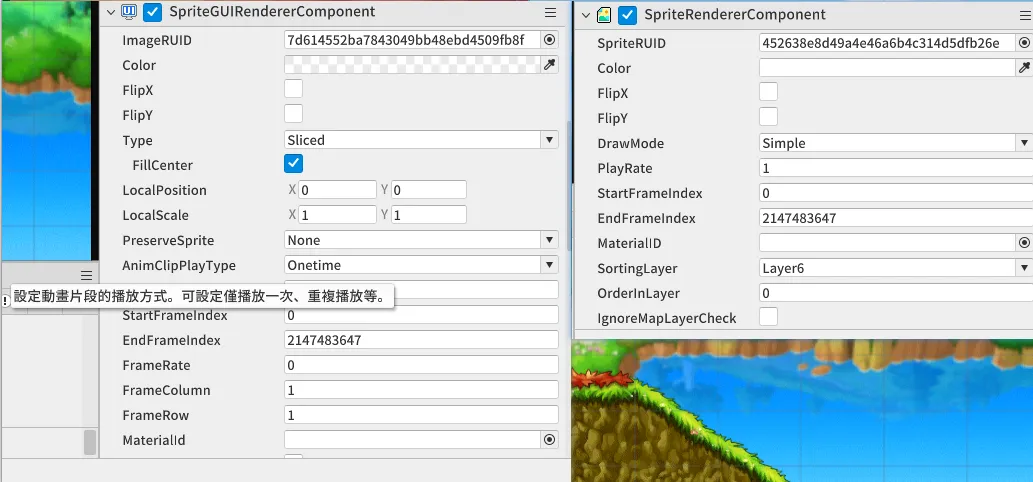Click the LocalPosition X field

pos(337,190)
